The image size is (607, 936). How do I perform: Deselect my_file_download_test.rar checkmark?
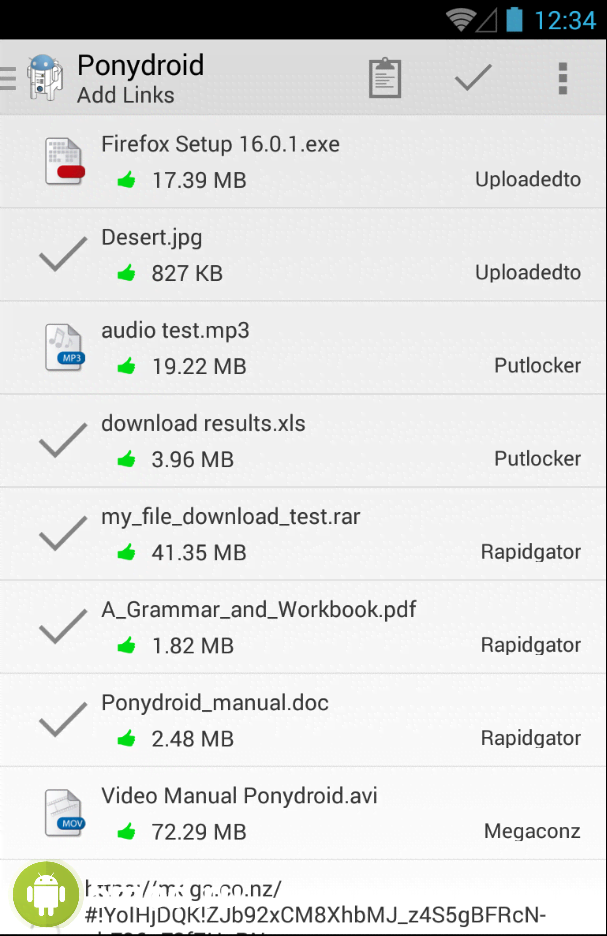pos(62,534)
